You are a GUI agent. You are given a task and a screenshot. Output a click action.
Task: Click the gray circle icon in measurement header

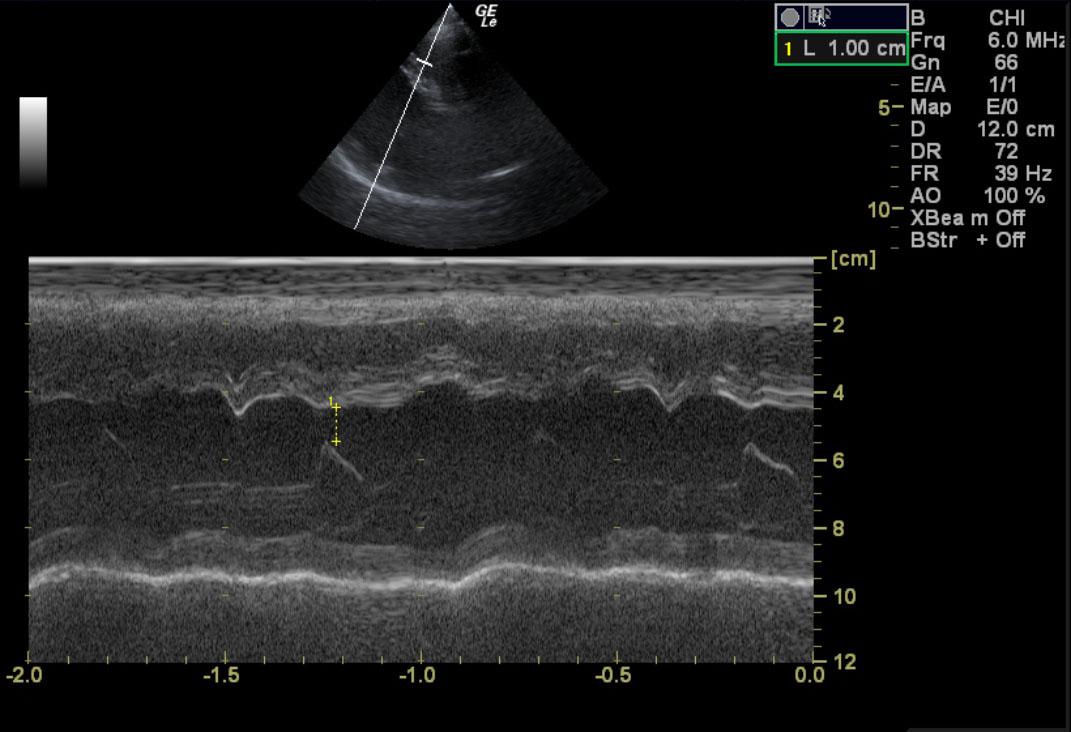click(x=790, y=17)
